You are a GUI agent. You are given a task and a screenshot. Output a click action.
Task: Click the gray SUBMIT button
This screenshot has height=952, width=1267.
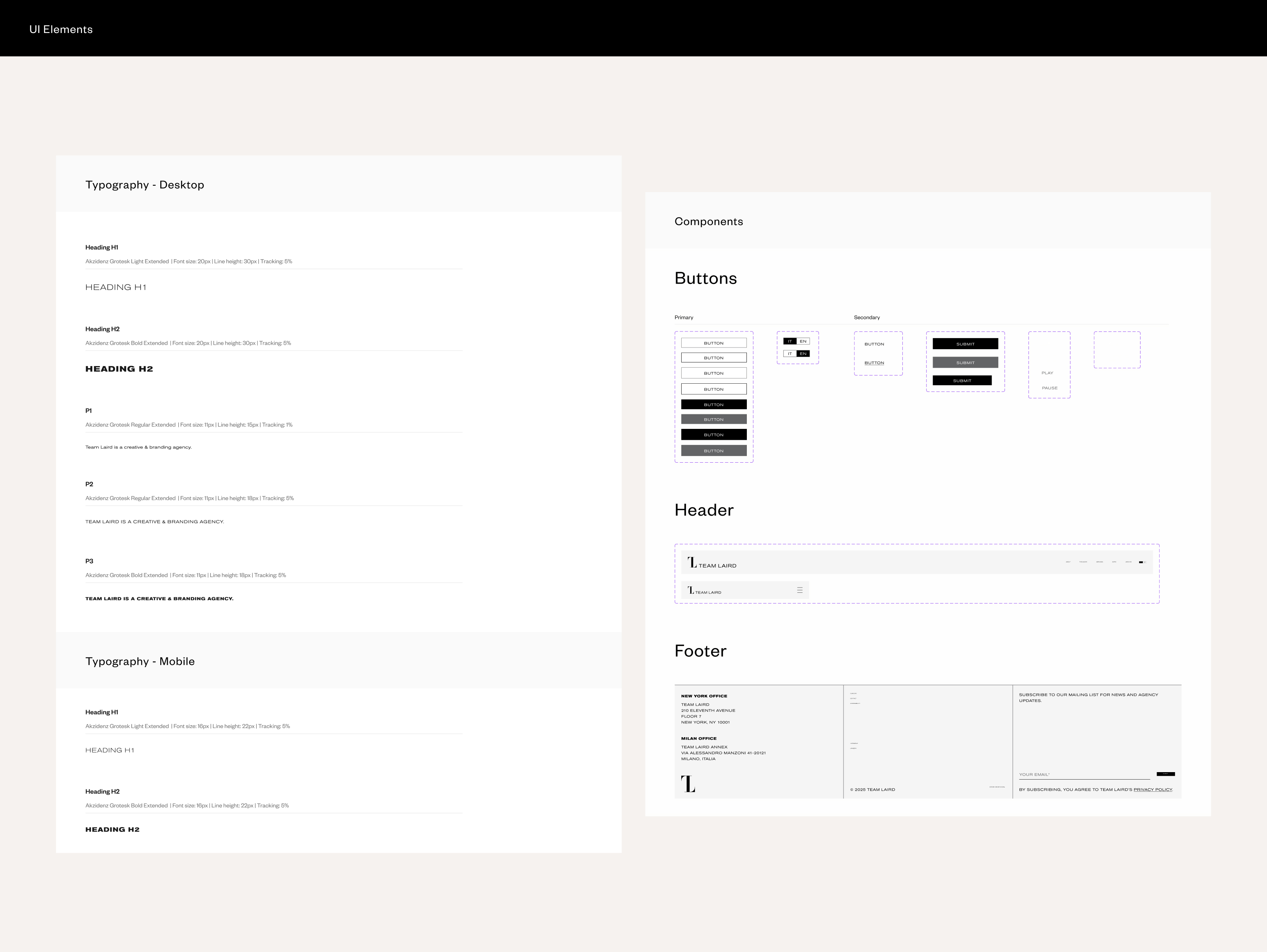pyautogui.click(x=965, y=363)
